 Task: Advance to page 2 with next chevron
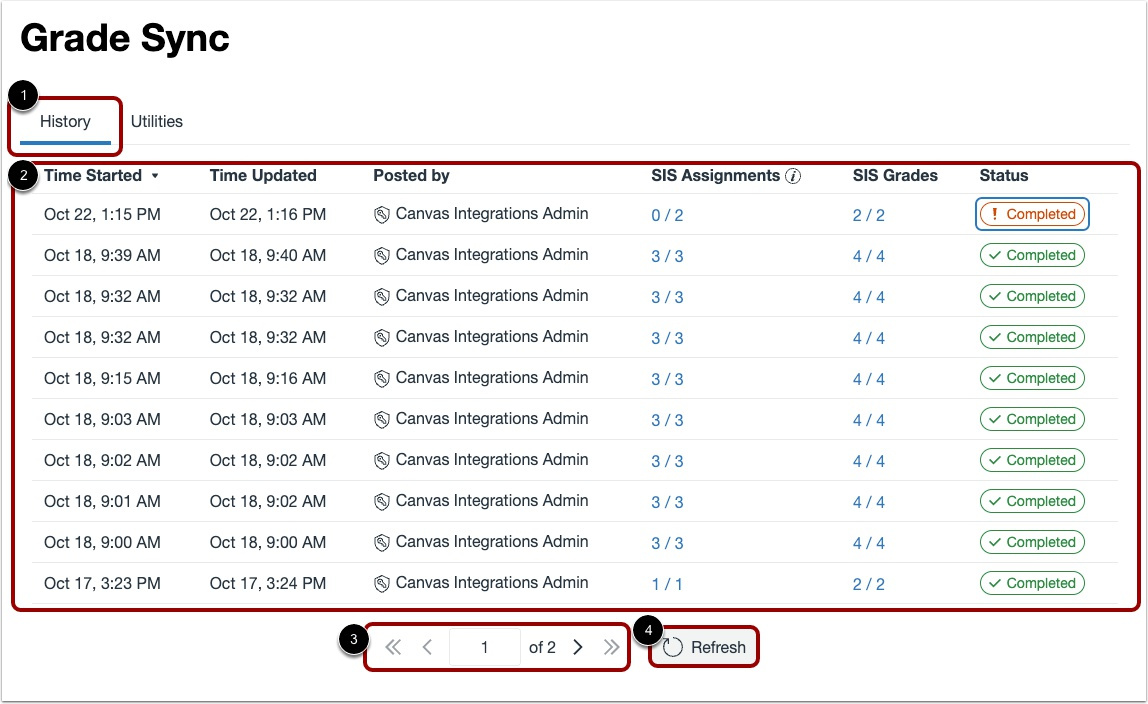577,647
